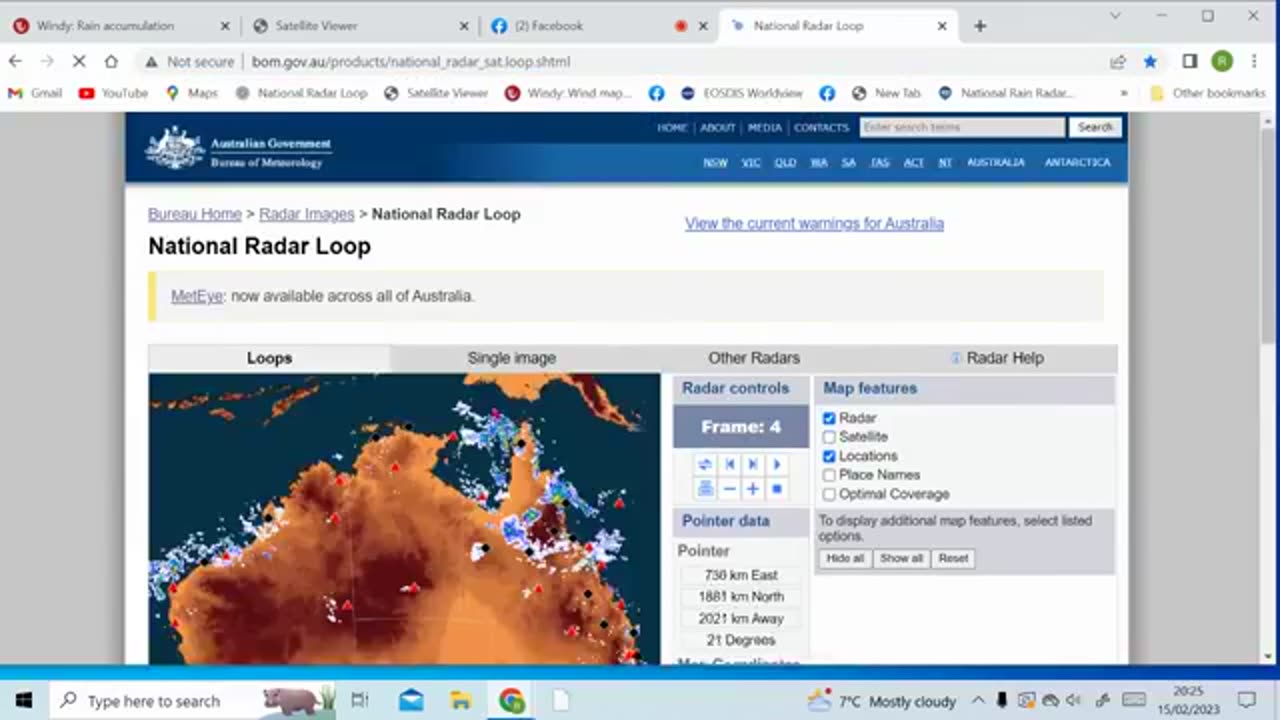Show hidden system tray icons

tap(978, 701)
